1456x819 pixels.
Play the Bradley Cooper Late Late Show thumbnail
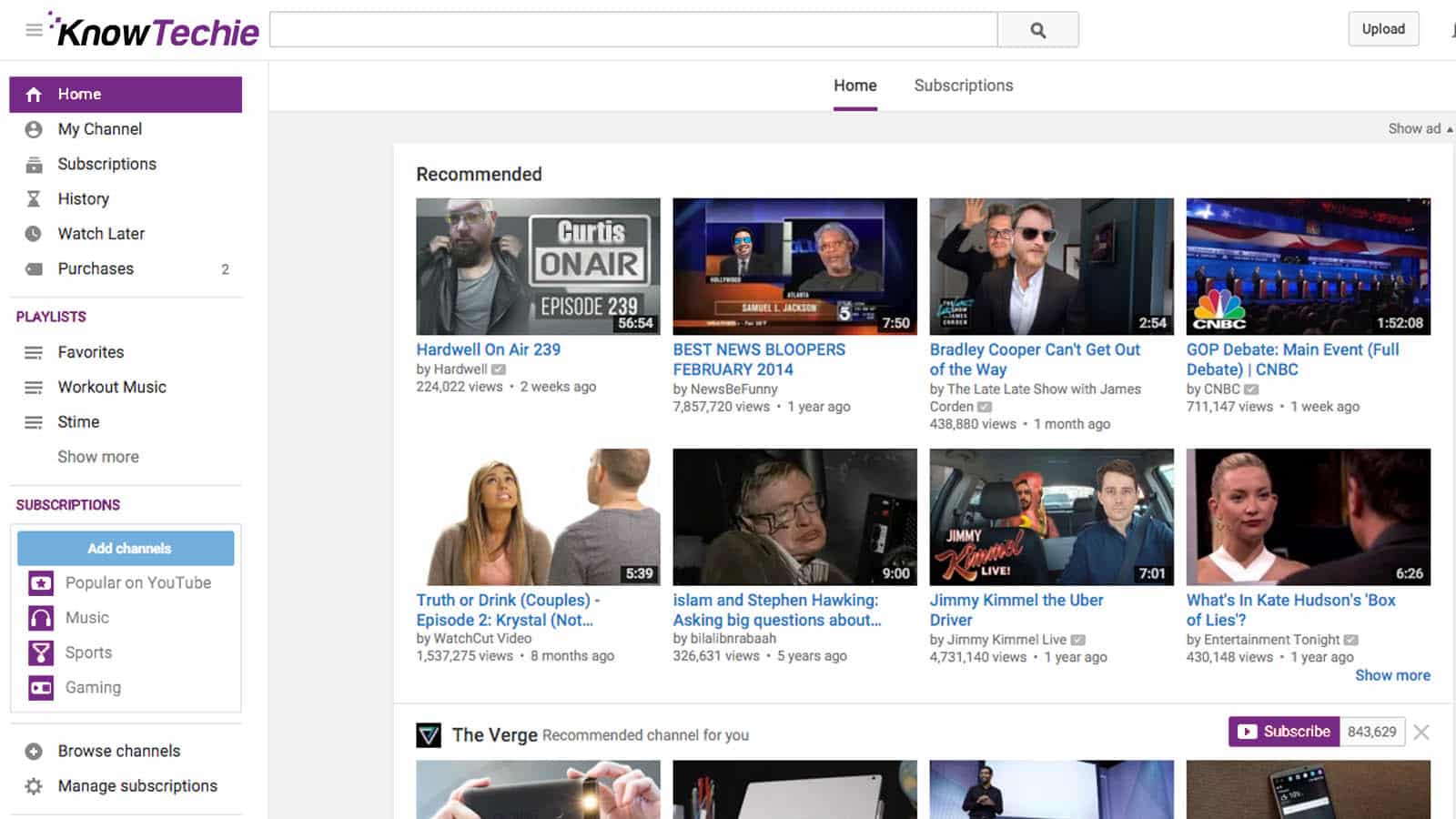(x=1051, y=267)
